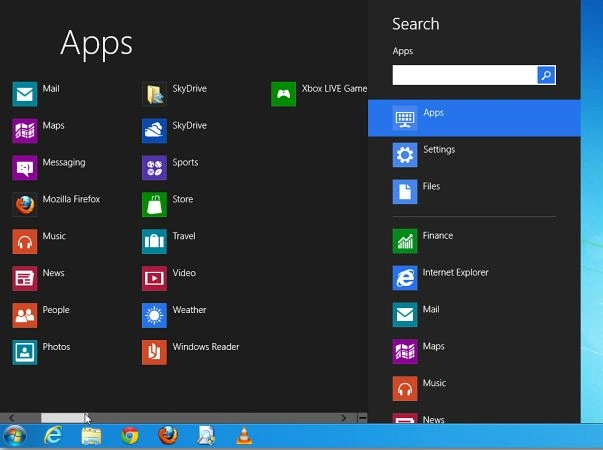Launch the Messaging app icon

(x=25, y=168)
